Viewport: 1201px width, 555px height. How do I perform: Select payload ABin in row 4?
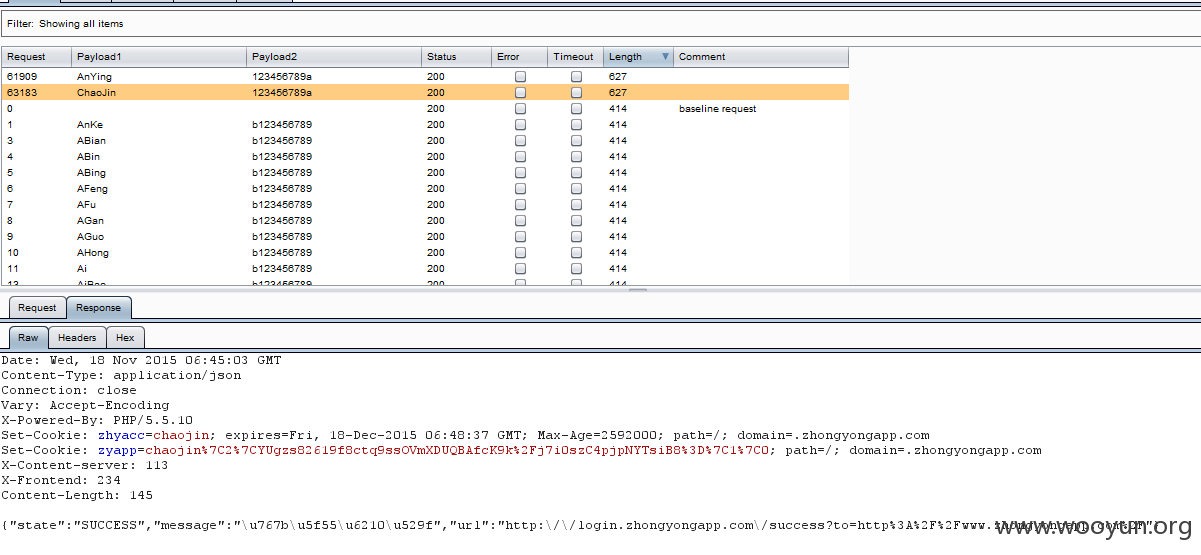[x=88, y=157]
